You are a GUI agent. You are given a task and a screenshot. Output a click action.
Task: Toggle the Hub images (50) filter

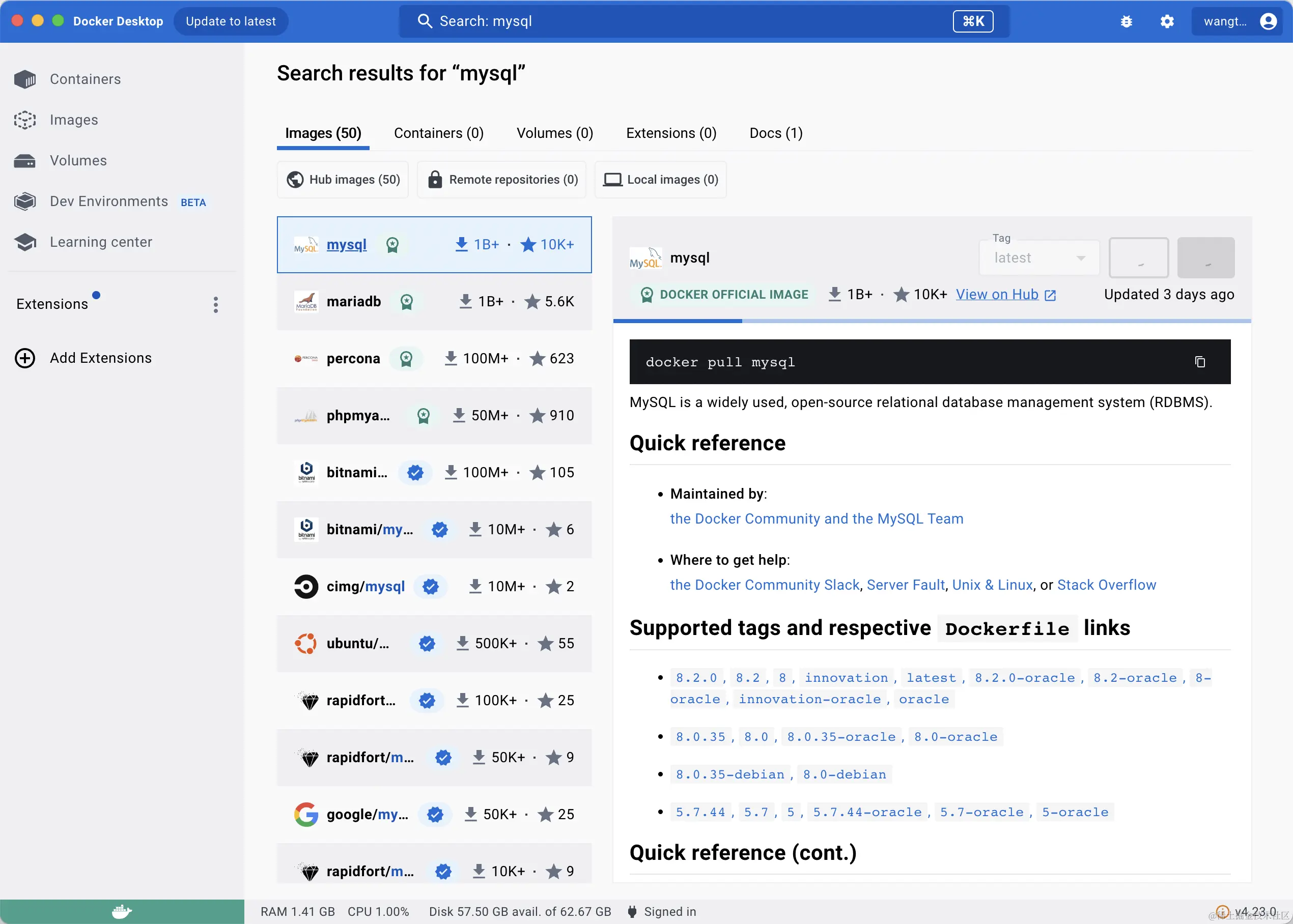(343, 180)
